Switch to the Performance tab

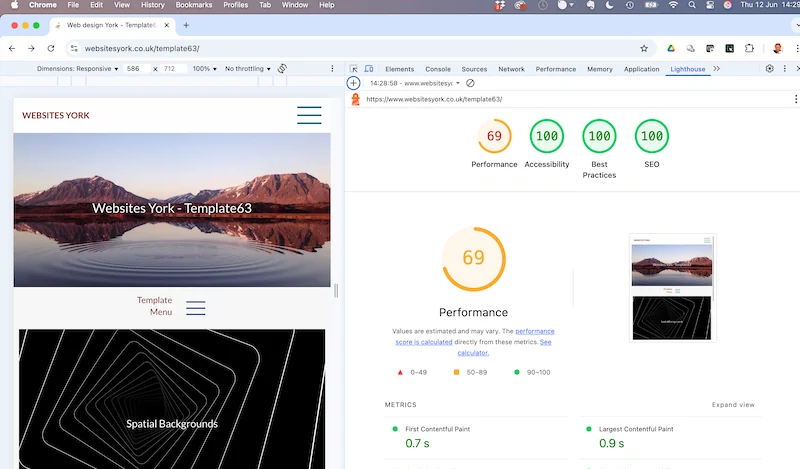(x=556, y=69)
